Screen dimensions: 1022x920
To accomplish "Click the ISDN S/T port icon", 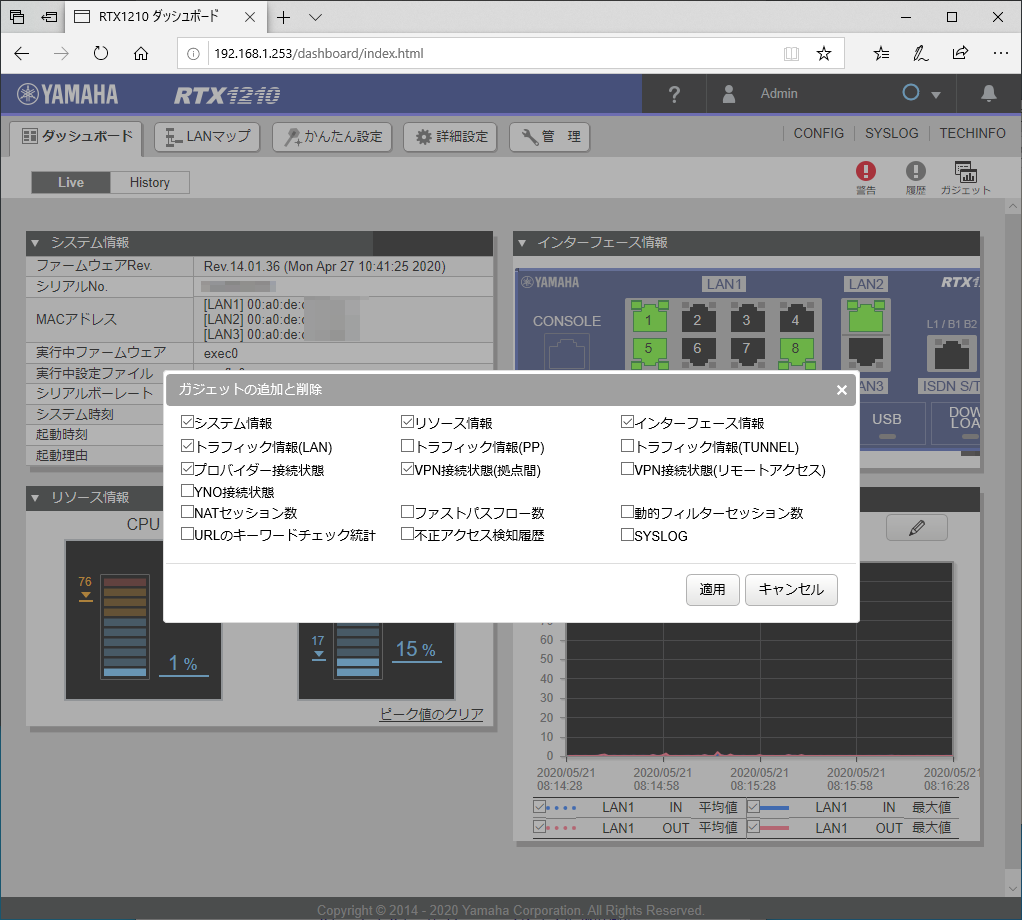I will 952,355.
